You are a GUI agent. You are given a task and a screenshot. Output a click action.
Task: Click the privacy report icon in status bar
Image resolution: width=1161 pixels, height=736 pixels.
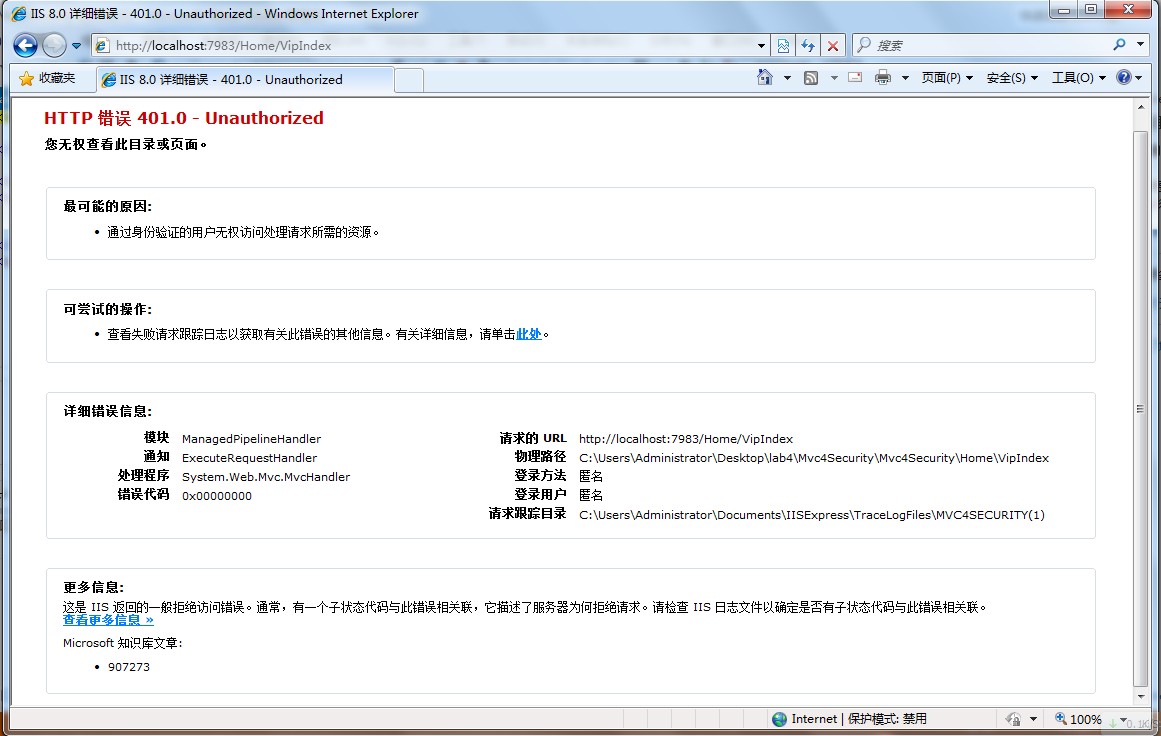click(x=1013, y=719)
